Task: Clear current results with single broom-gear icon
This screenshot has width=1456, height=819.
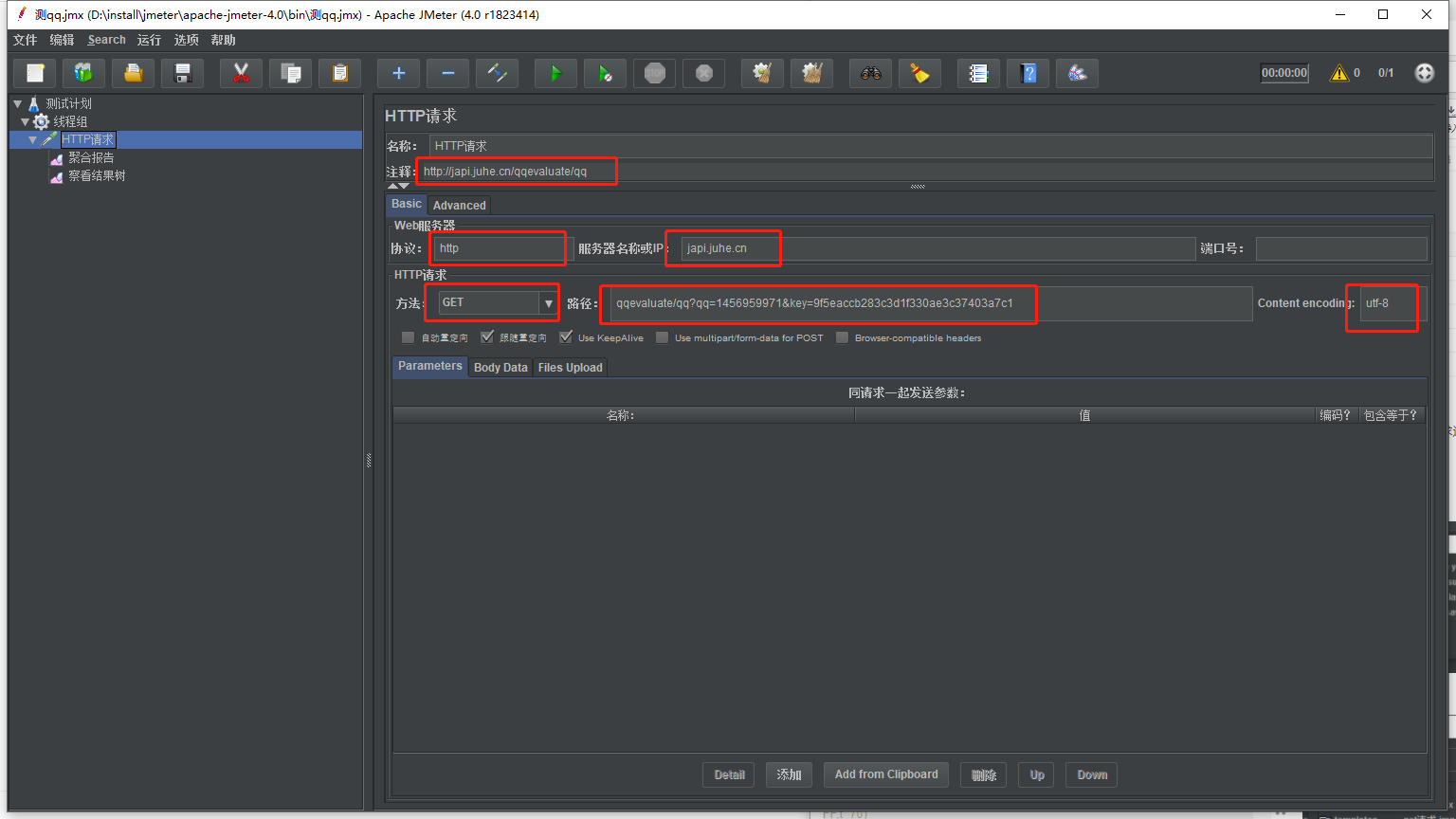Action: point(763,73)
